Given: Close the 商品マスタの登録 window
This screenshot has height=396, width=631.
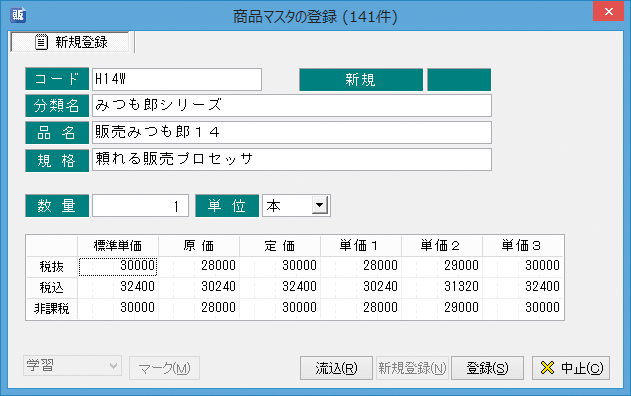Looking at the screenshot, I should pyautogui.click(x=608, y=11).
